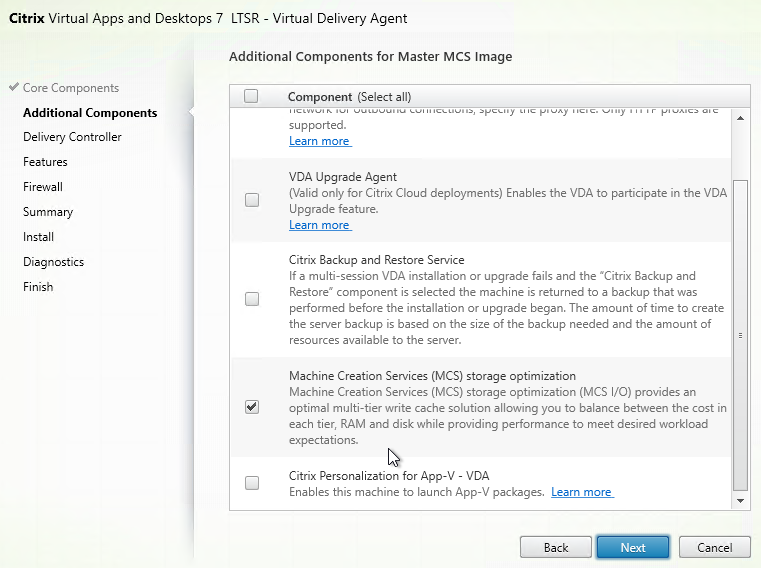Image resolution: width=761 pixels, height=568 pixels.
Task: Open Learn more link for App-V packages
Action: (582, 492)
